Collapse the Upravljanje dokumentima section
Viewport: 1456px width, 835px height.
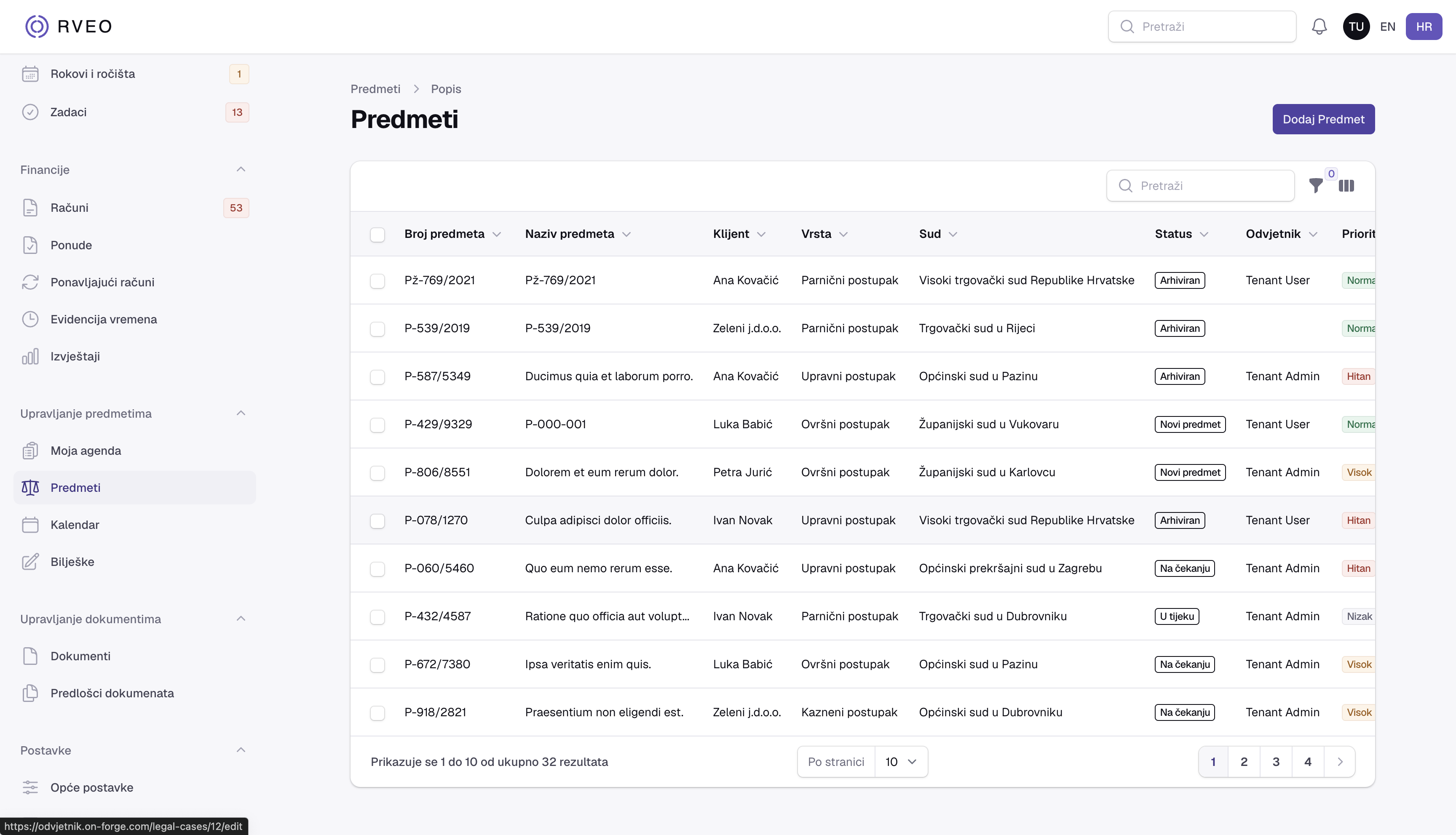click(x=241, y=618)
